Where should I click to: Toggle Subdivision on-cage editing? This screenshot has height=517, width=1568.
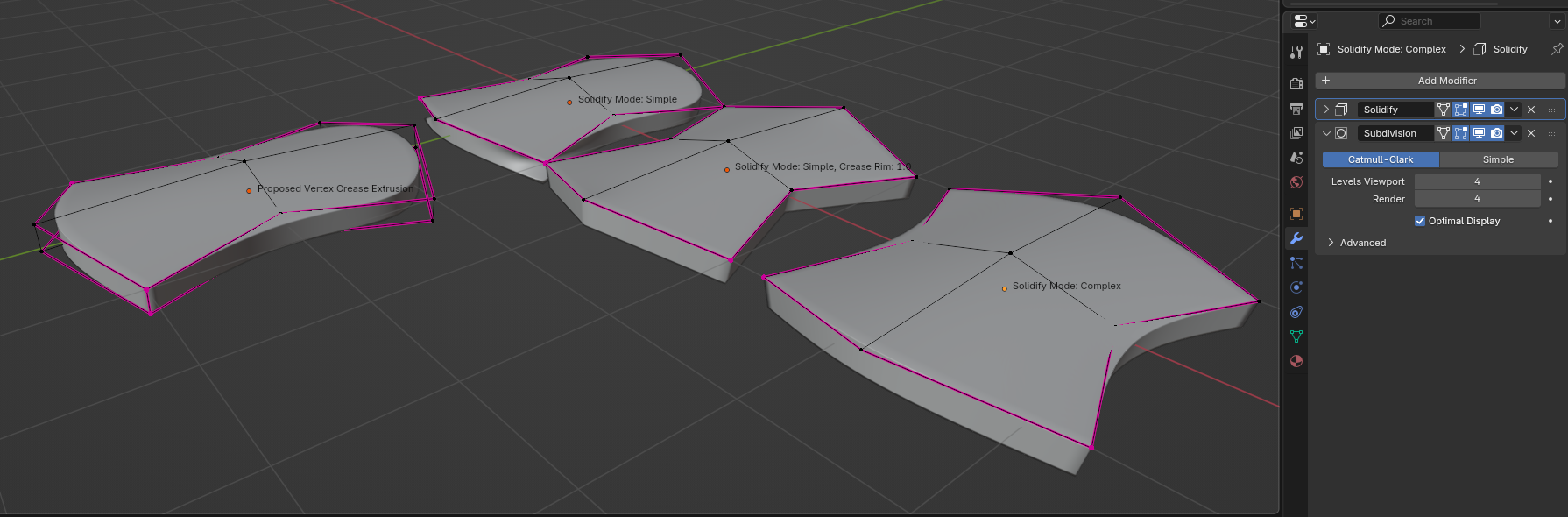tap(1444, 133)
